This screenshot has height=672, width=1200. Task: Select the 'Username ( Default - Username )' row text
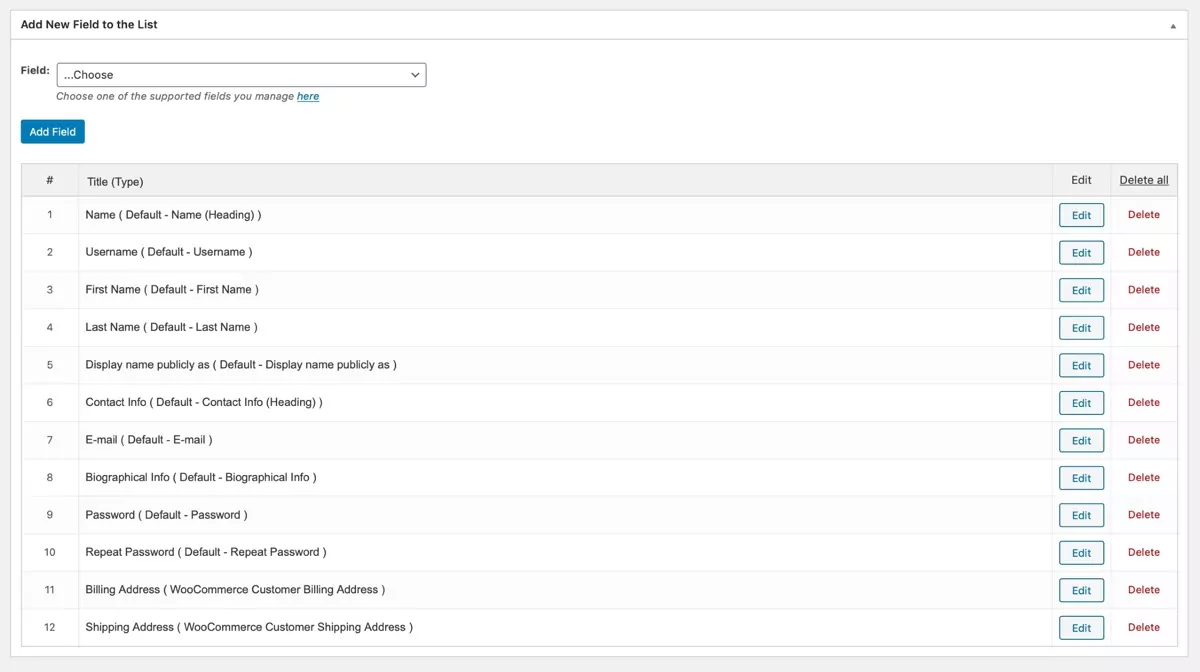(169, 252)
